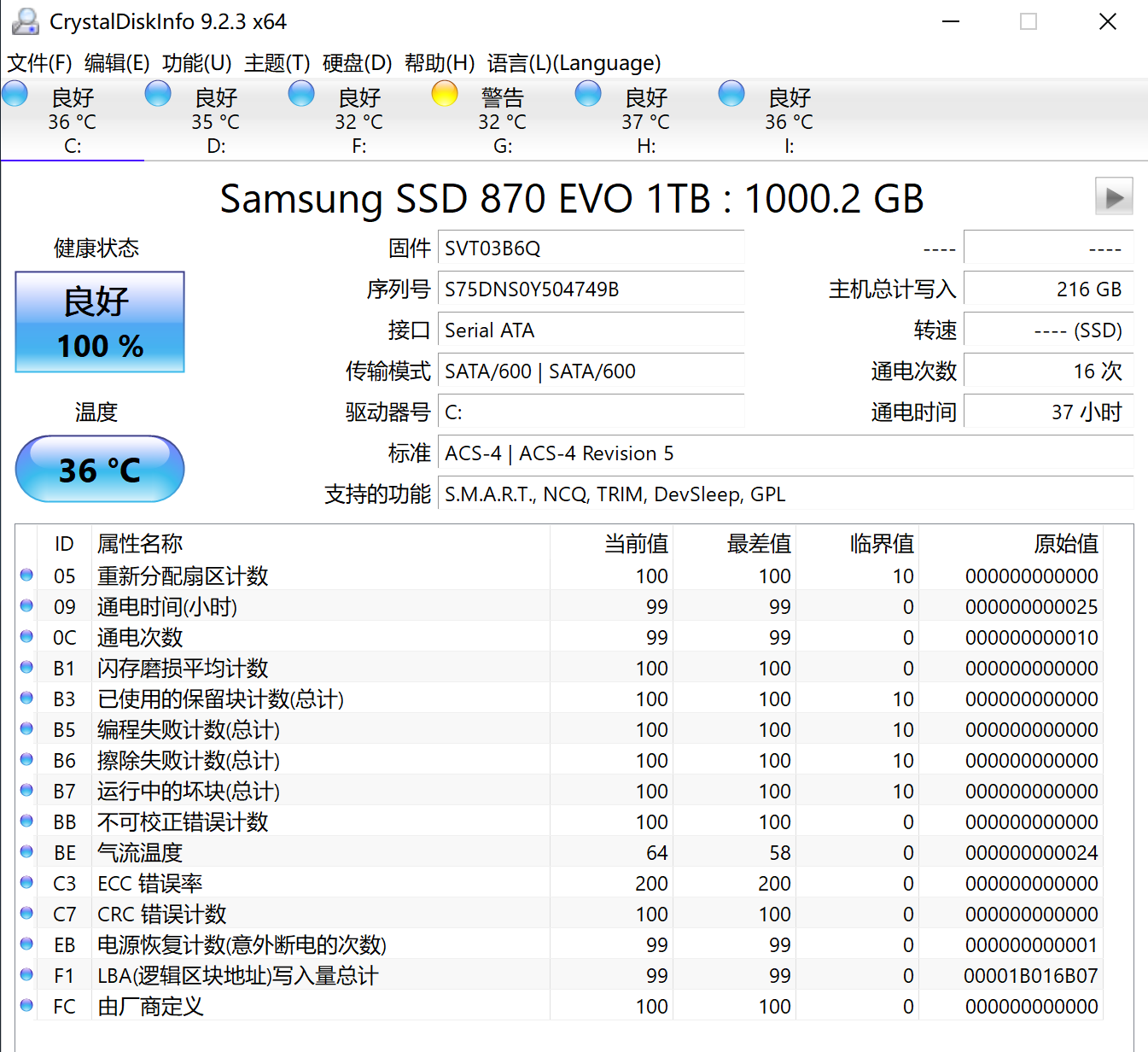Click the serial number field S75DNS0Y504749B
The width and height of the screenshot is (1148, 1052).
[591, 289]
